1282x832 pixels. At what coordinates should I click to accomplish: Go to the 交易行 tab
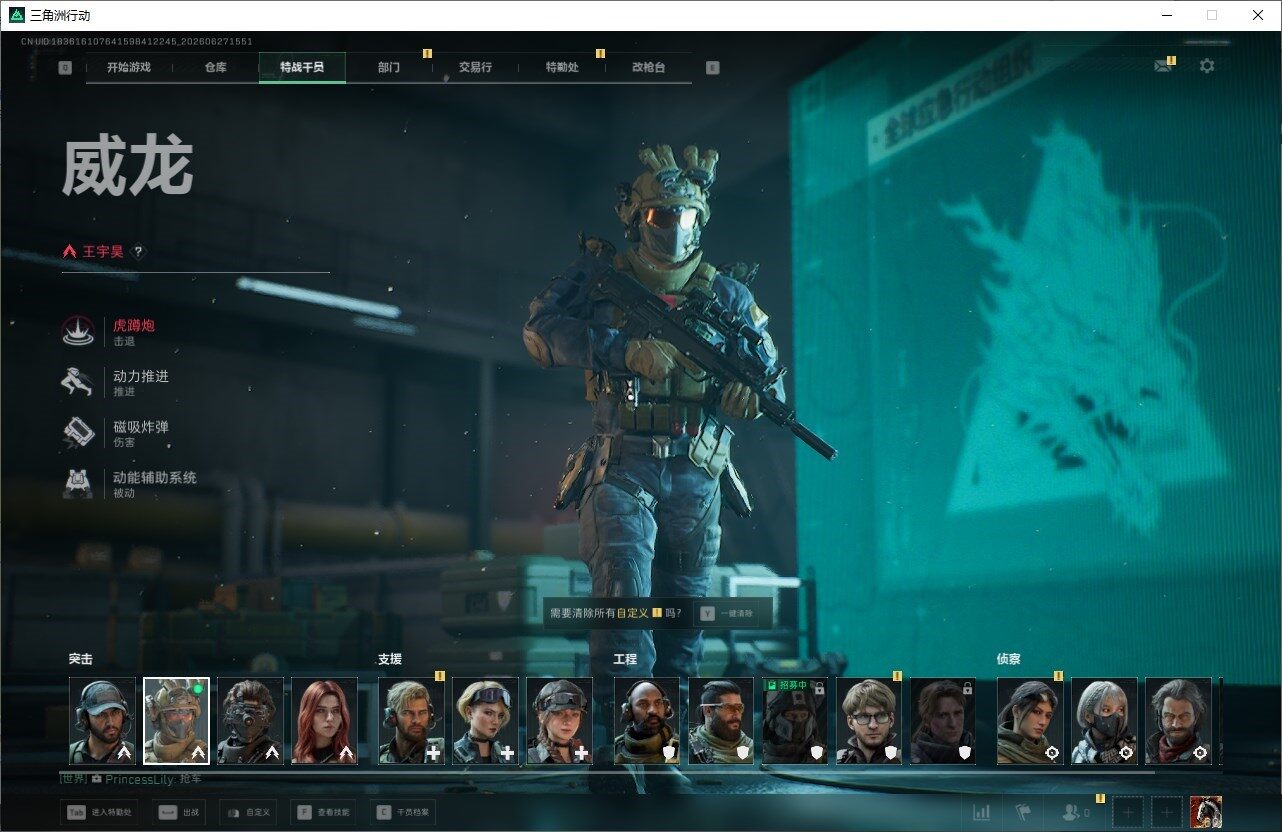[x=475, y=67]
